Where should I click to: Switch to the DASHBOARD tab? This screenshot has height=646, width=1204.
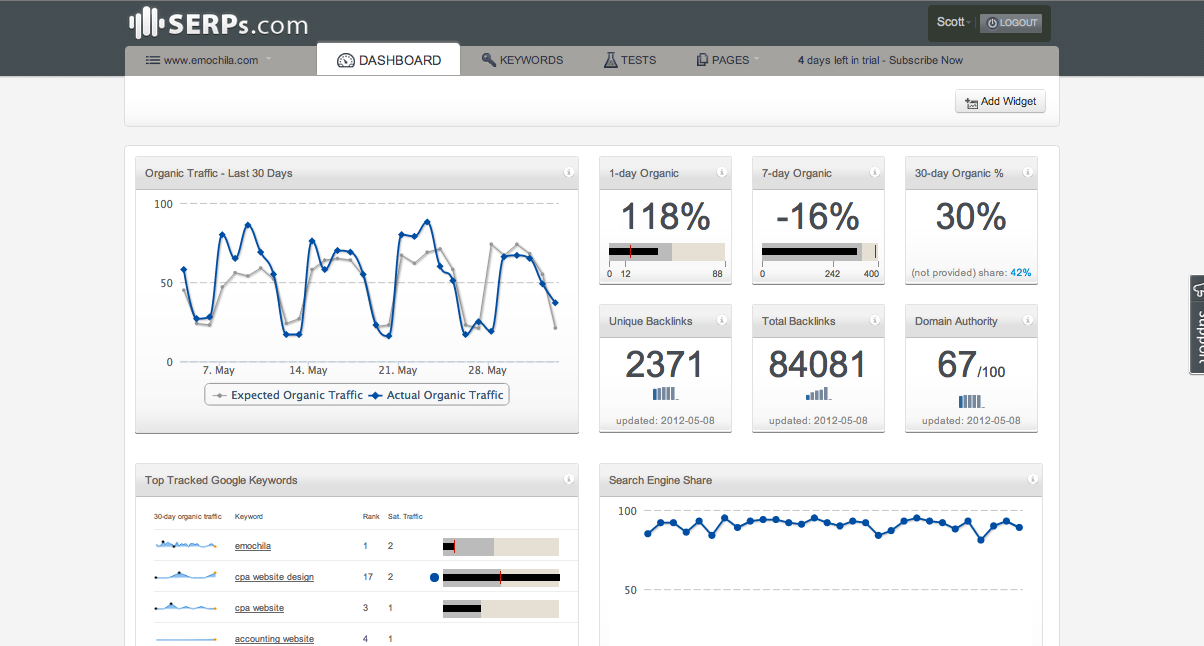(389, 60)
